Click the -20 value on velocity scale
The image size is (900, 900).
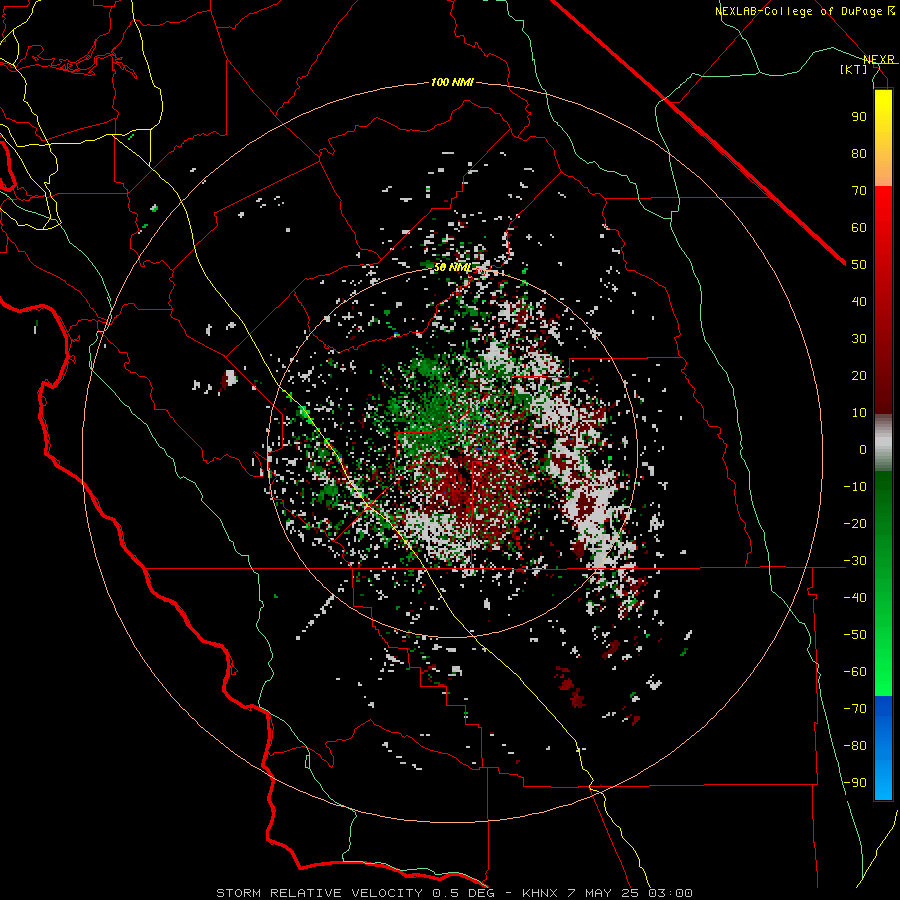click(x=855, y=523)
